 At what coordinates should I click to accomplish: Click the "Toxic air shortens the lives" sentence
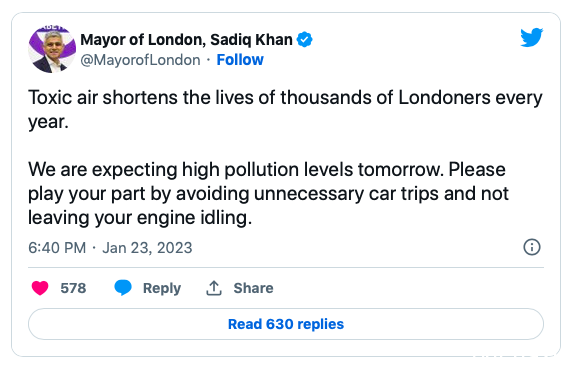point(285,110)
